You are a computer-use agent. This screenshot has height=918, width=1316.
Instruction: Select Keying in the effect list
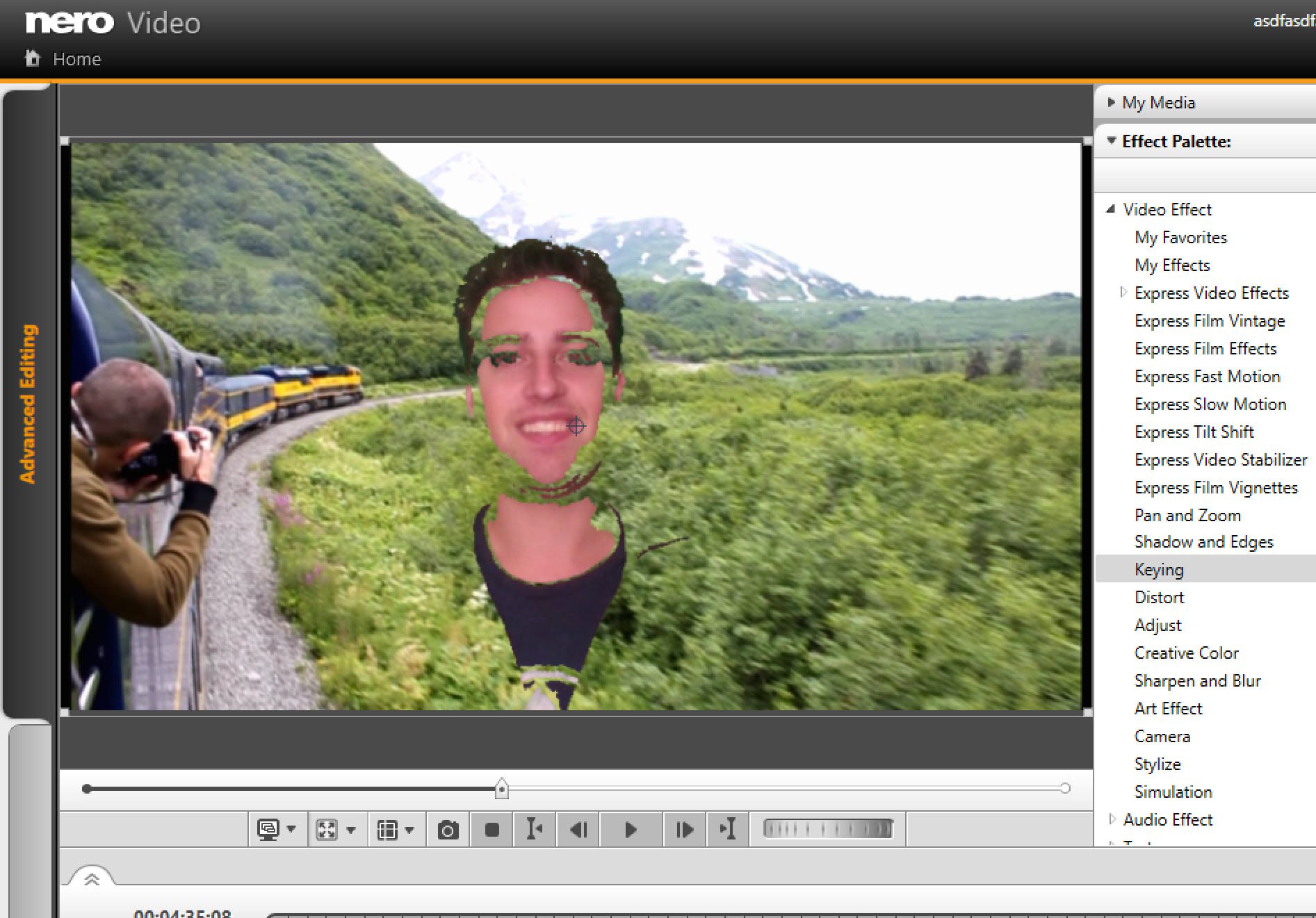tap(1159, 570)
